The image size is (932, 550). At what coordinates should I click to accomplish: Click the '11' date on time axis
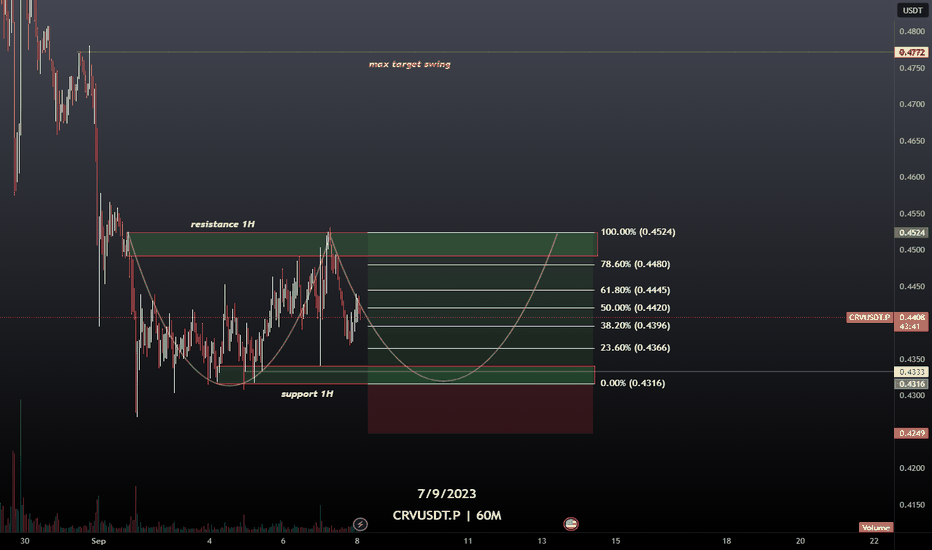tap(468, 541)
